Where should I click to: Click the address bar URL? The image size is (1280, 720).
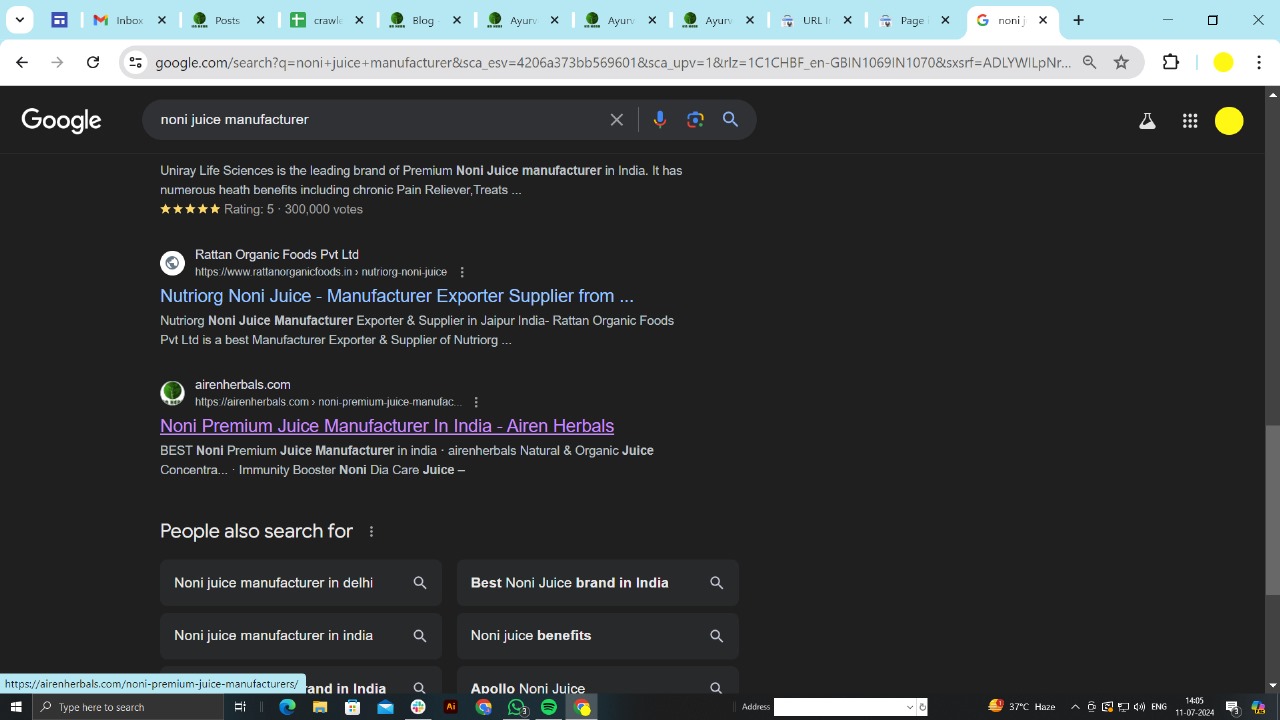coord(612,62)
